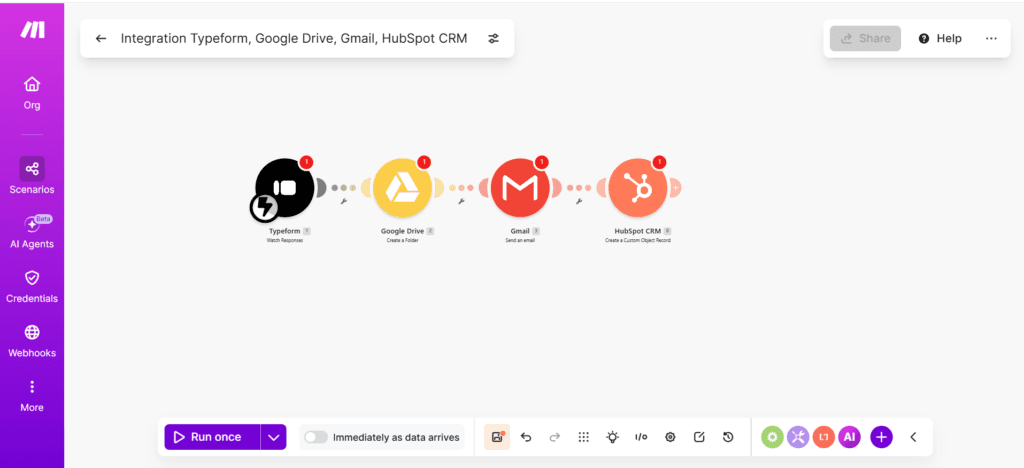Click the Save scenario icon
Screen dimensions: 1024x468
point(497,437)
